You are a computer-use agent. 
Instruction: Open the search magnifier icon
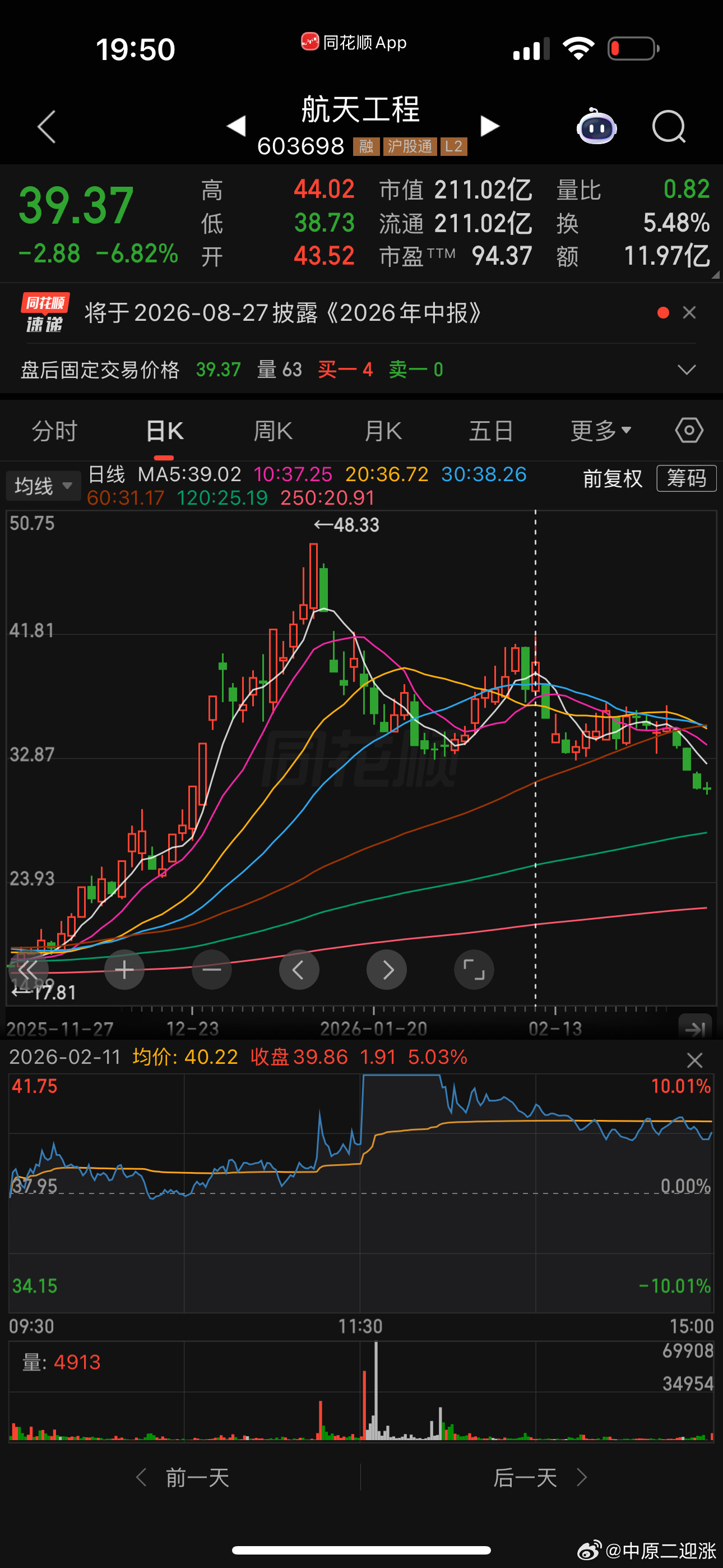coord(669,127)
